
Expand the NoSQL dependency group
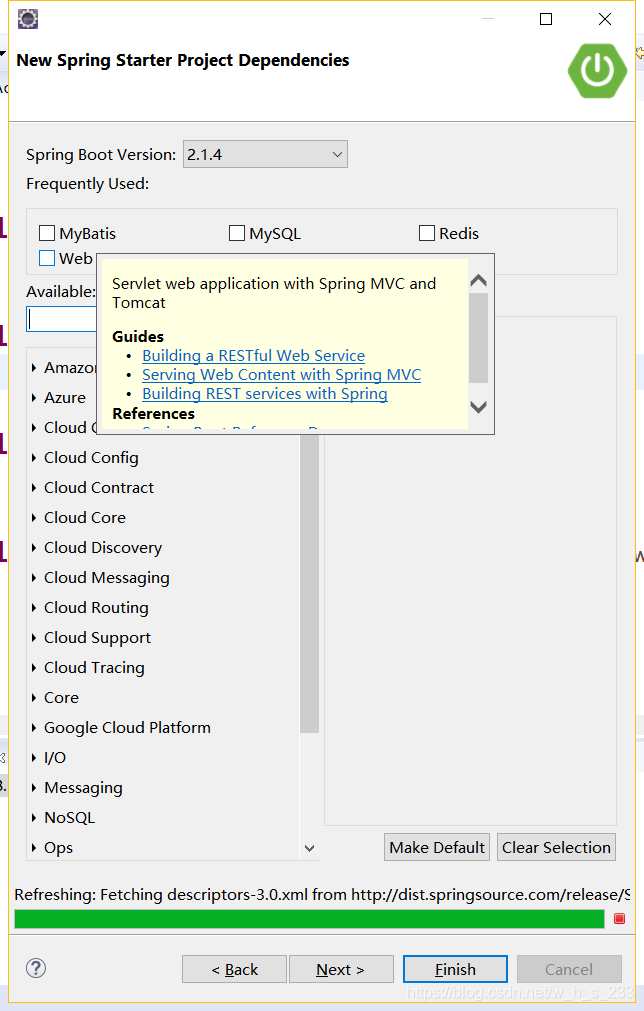(34, 818)
